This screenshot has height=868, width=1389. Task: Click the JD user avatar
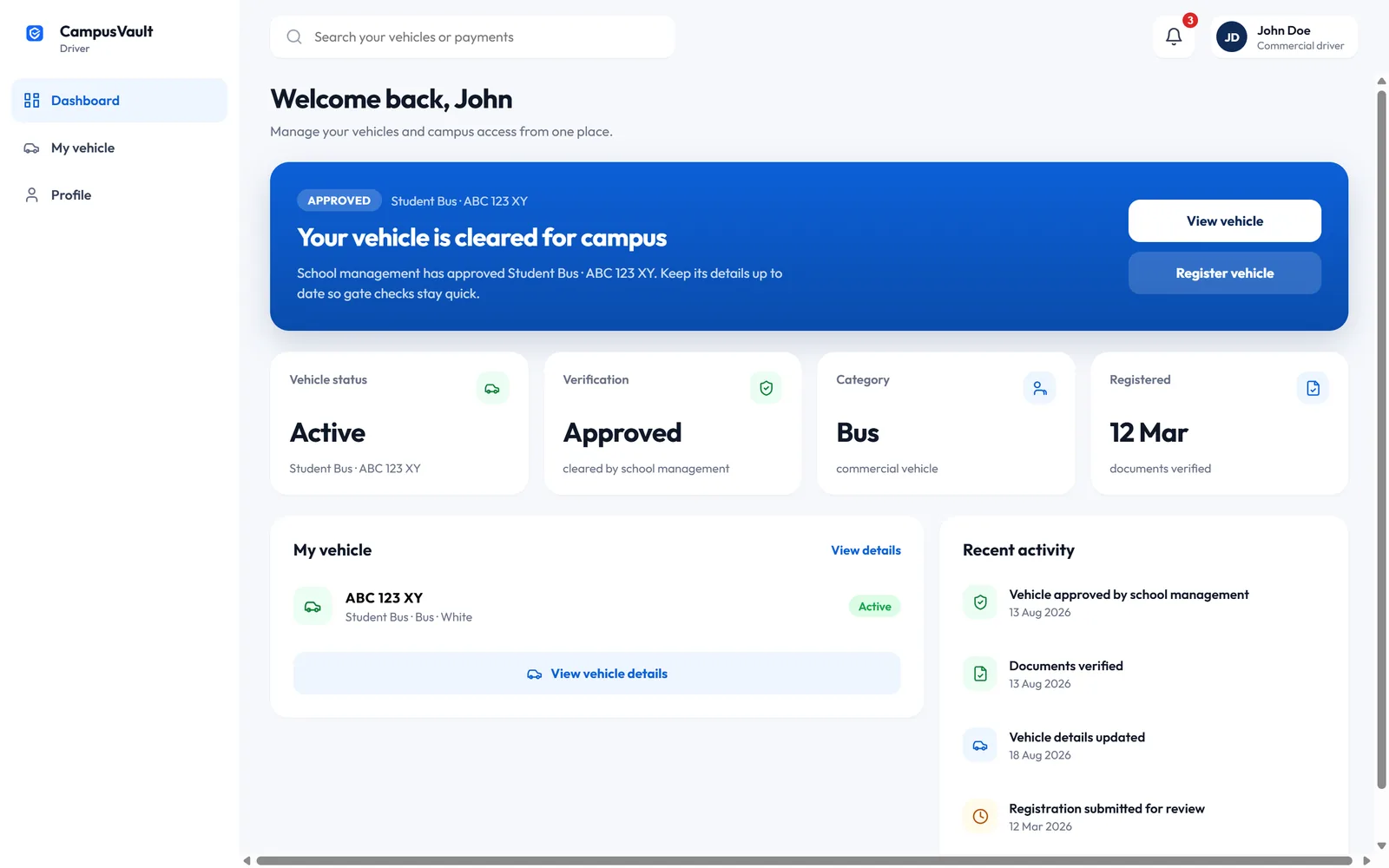(1231, 36)
